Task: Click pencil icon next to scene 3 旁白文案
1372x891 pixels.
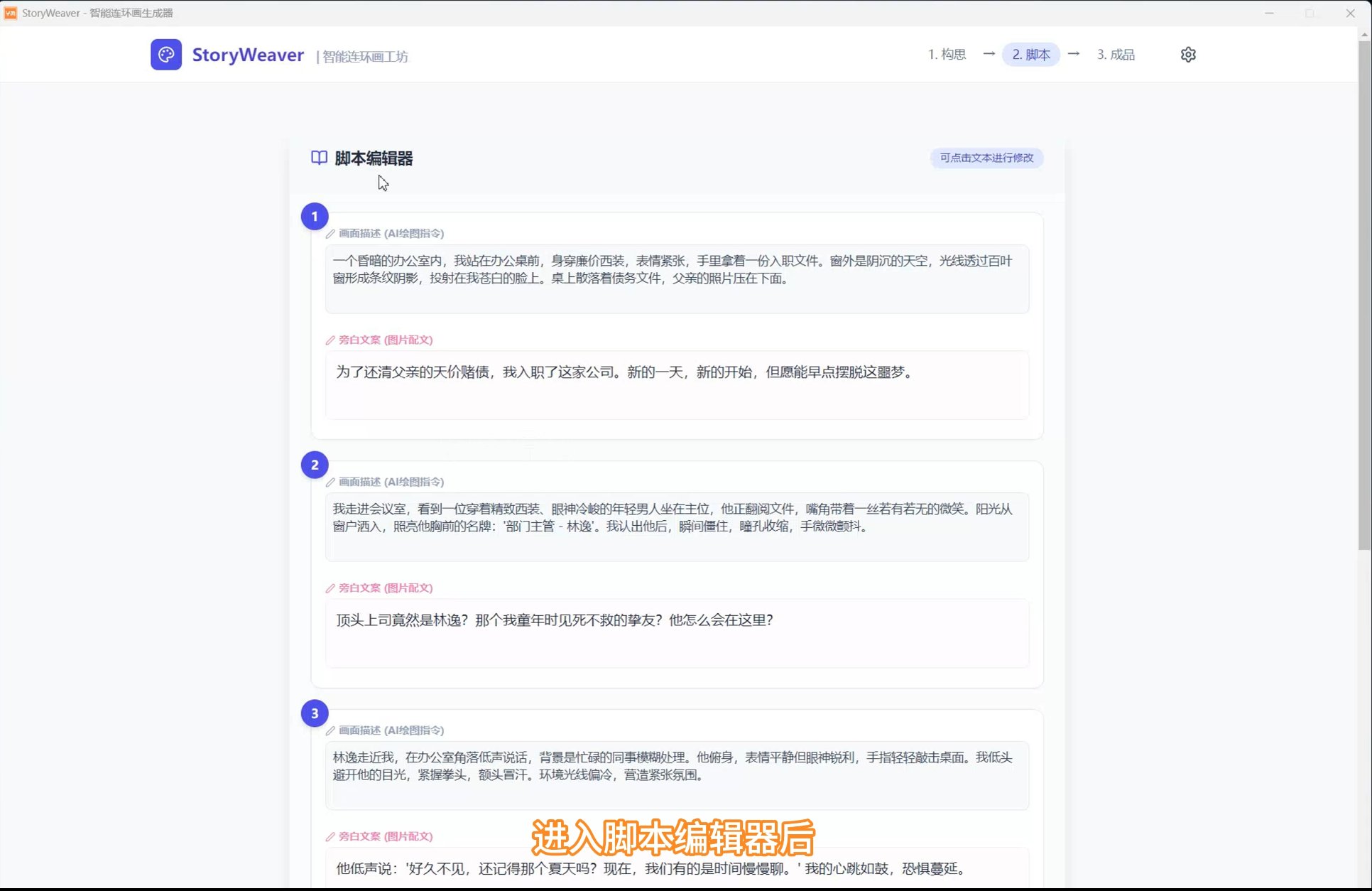Action: pyautogui.click(x=330, y=837)
